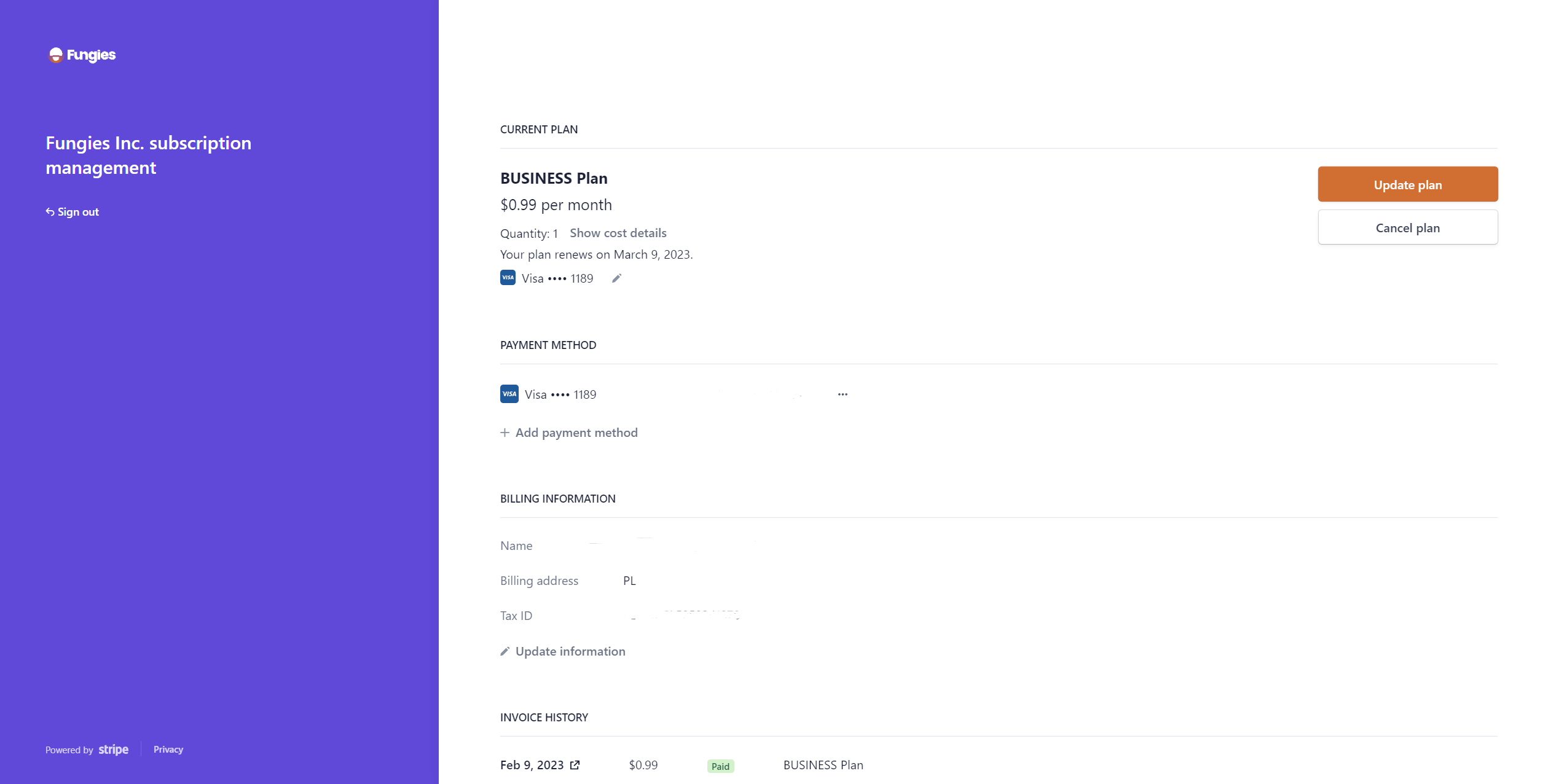Viewport: 1556px width, 784px height.
Task: Open the Privacy link
Action: [x=168, y=750]
